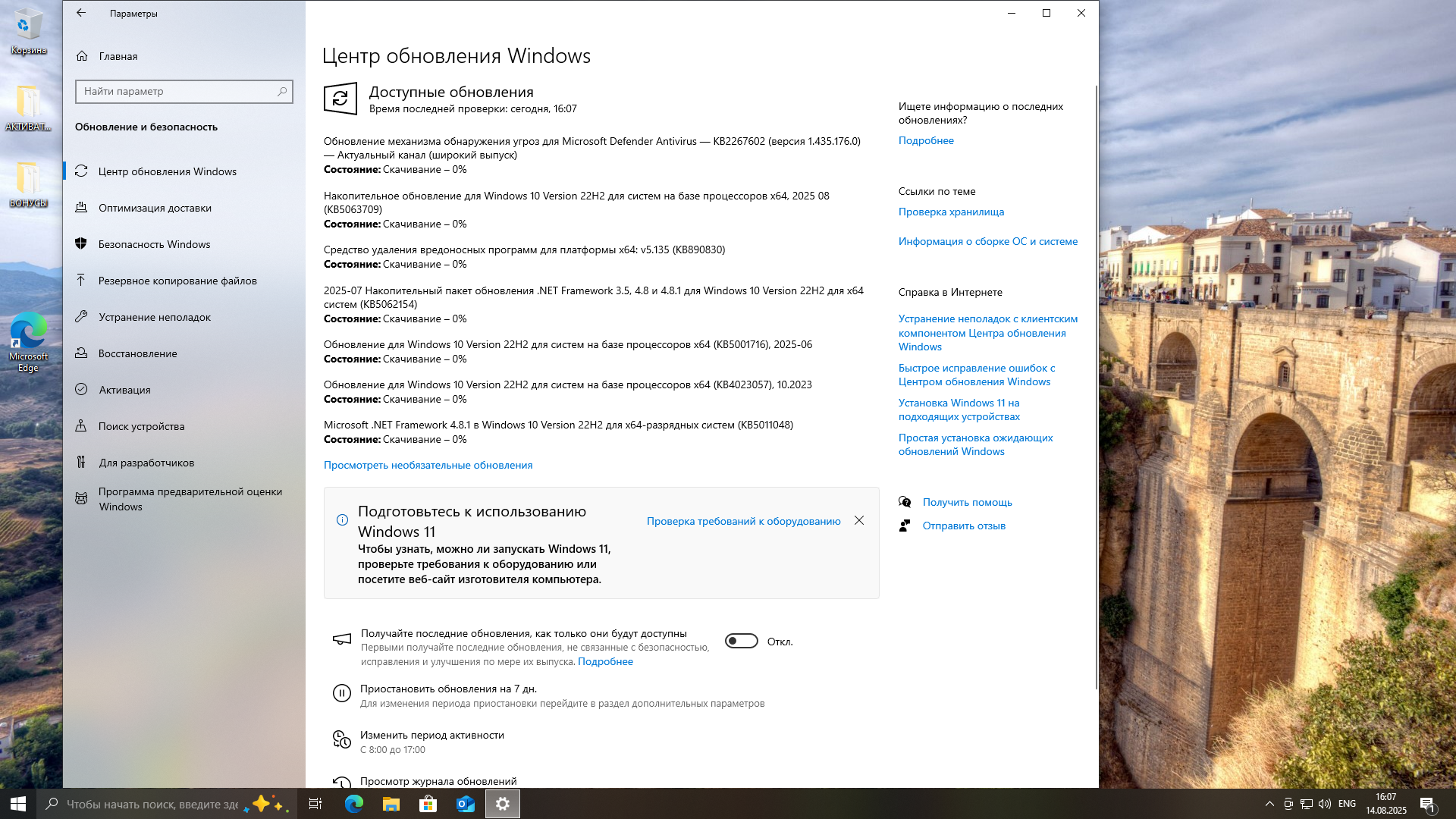Open File Explorer from the taskbar
Viewport: 1456px width, 819px height.
pyautogui.click(x=391, y=804)
